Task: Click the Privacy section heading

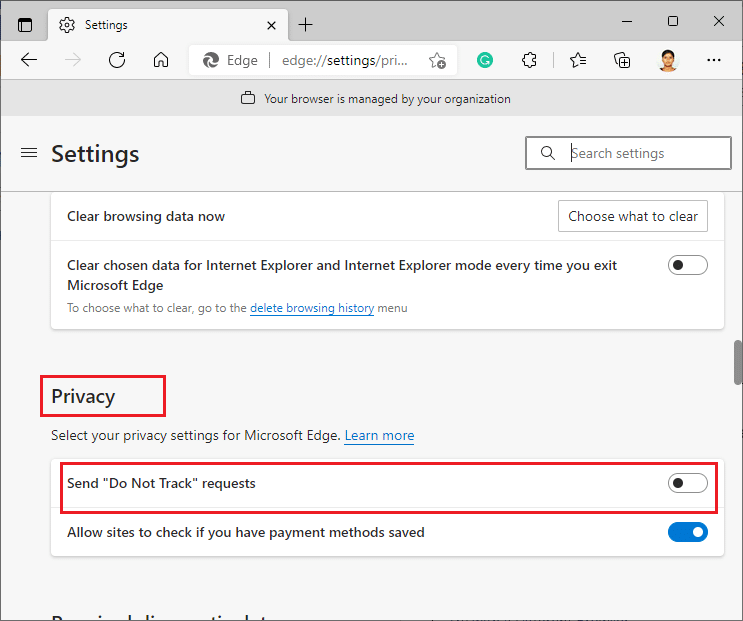Action: click(83, 396)
